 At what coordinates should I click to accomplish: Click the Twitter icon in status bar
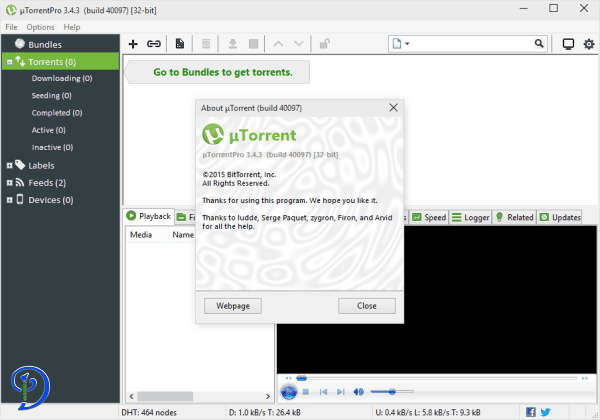[x=546, y=412]
